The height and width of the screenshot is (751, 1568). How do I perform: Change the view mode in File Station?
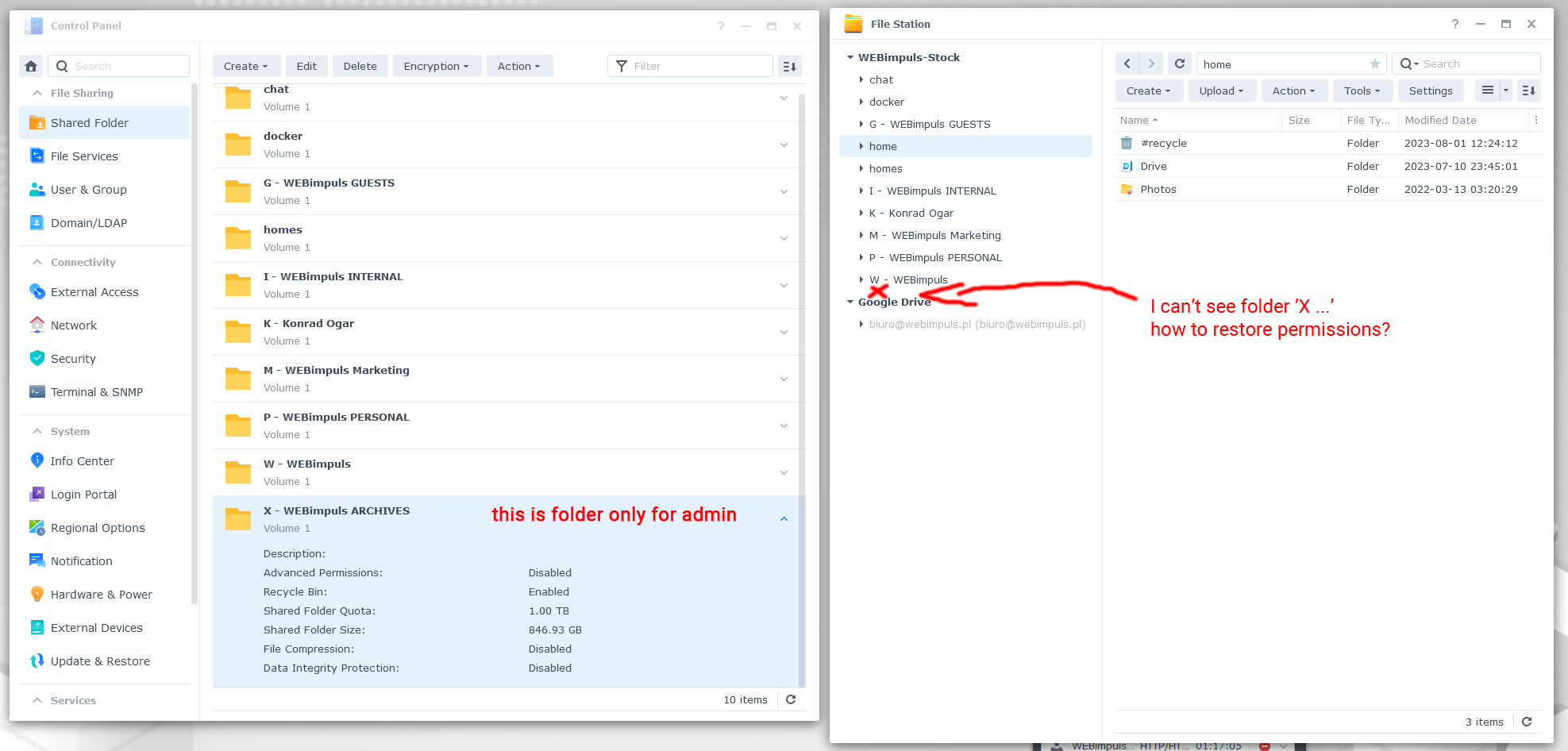pos(1488,91)
